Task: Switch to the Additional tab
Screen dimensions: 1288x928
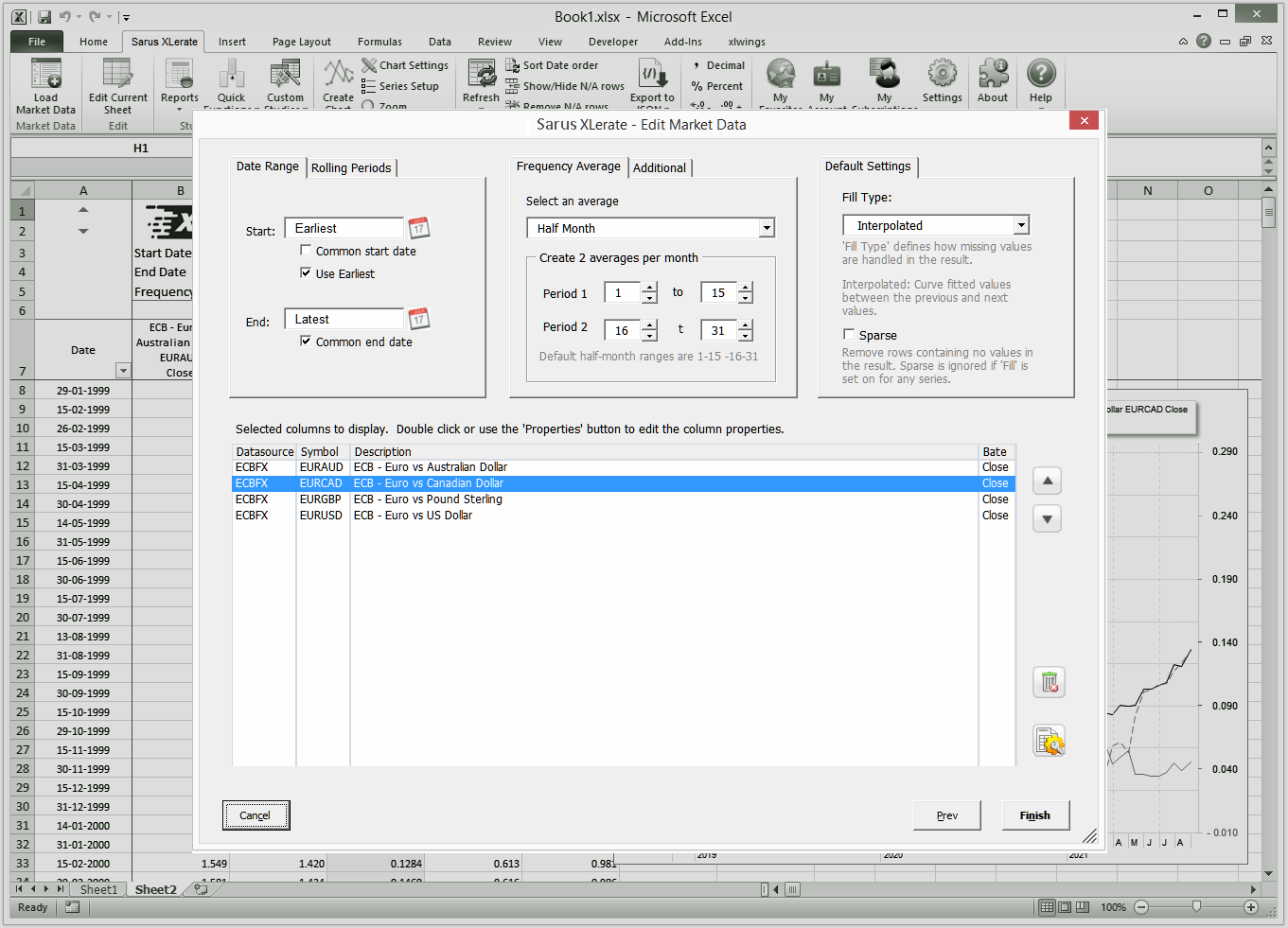Action: point(660,167)
